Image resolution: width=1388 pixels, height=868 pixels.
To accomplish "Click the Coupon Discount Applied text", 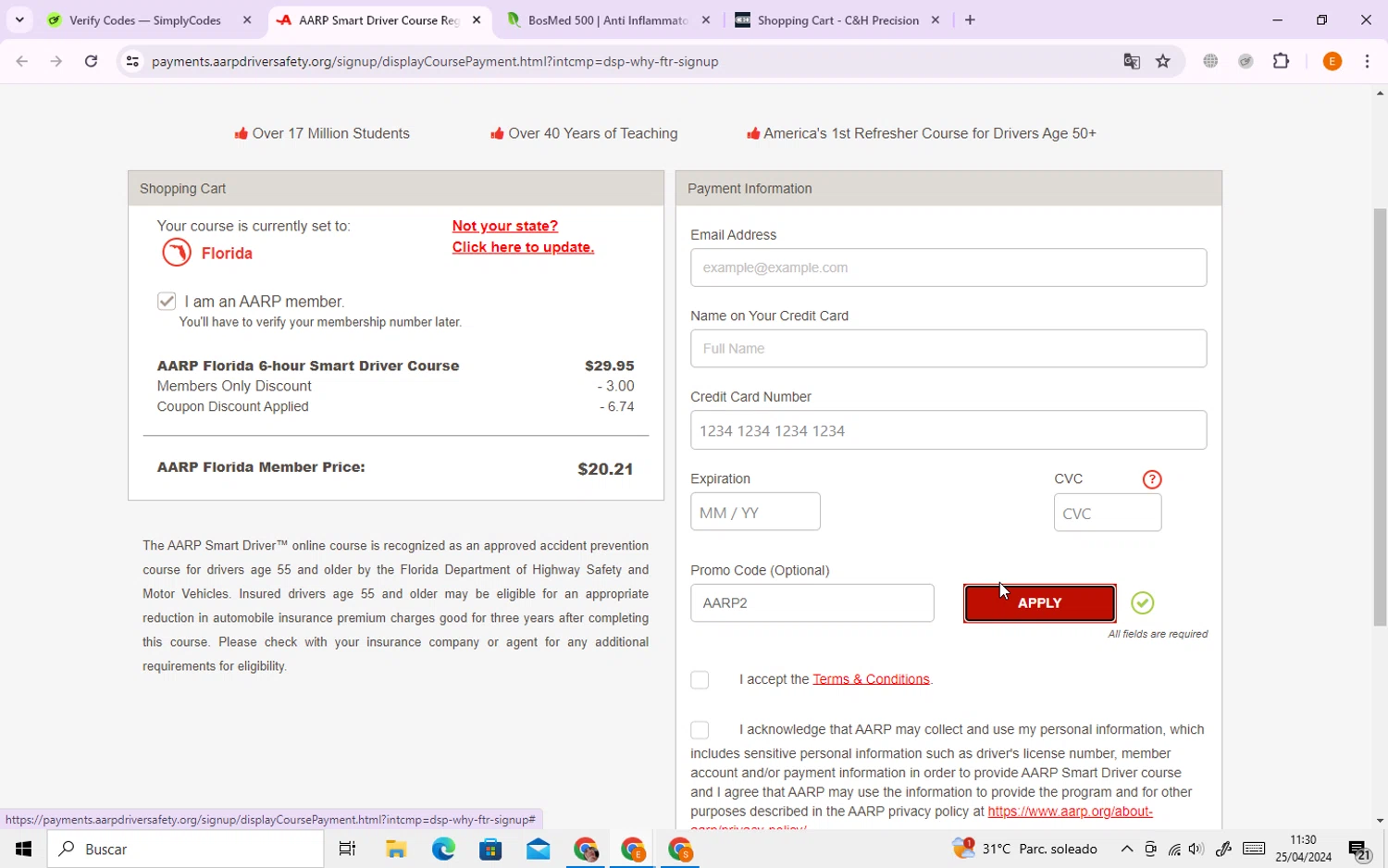I will click(233, 406).
